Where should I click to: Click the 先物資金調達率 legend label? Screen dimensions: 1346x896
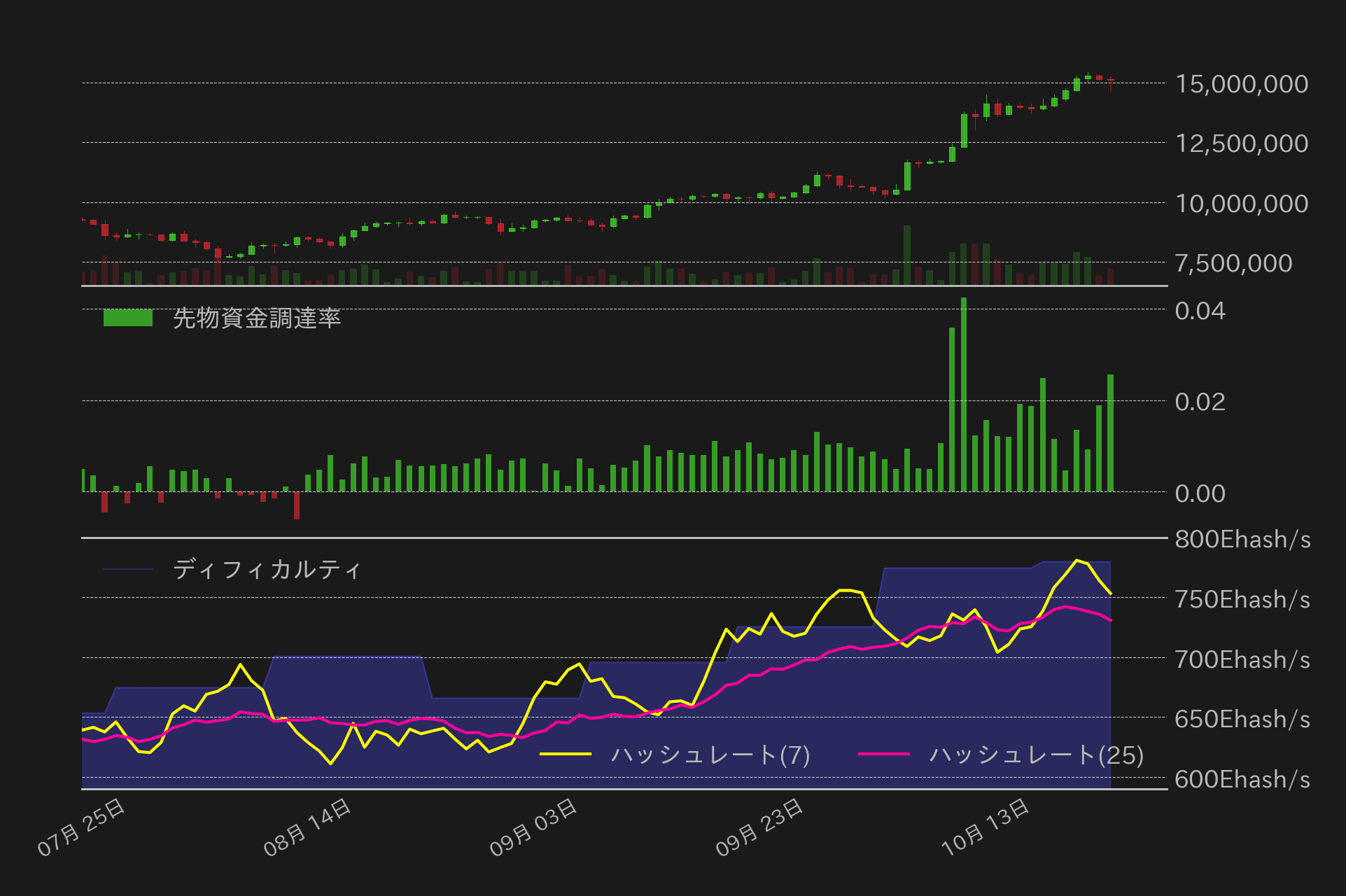256,318
